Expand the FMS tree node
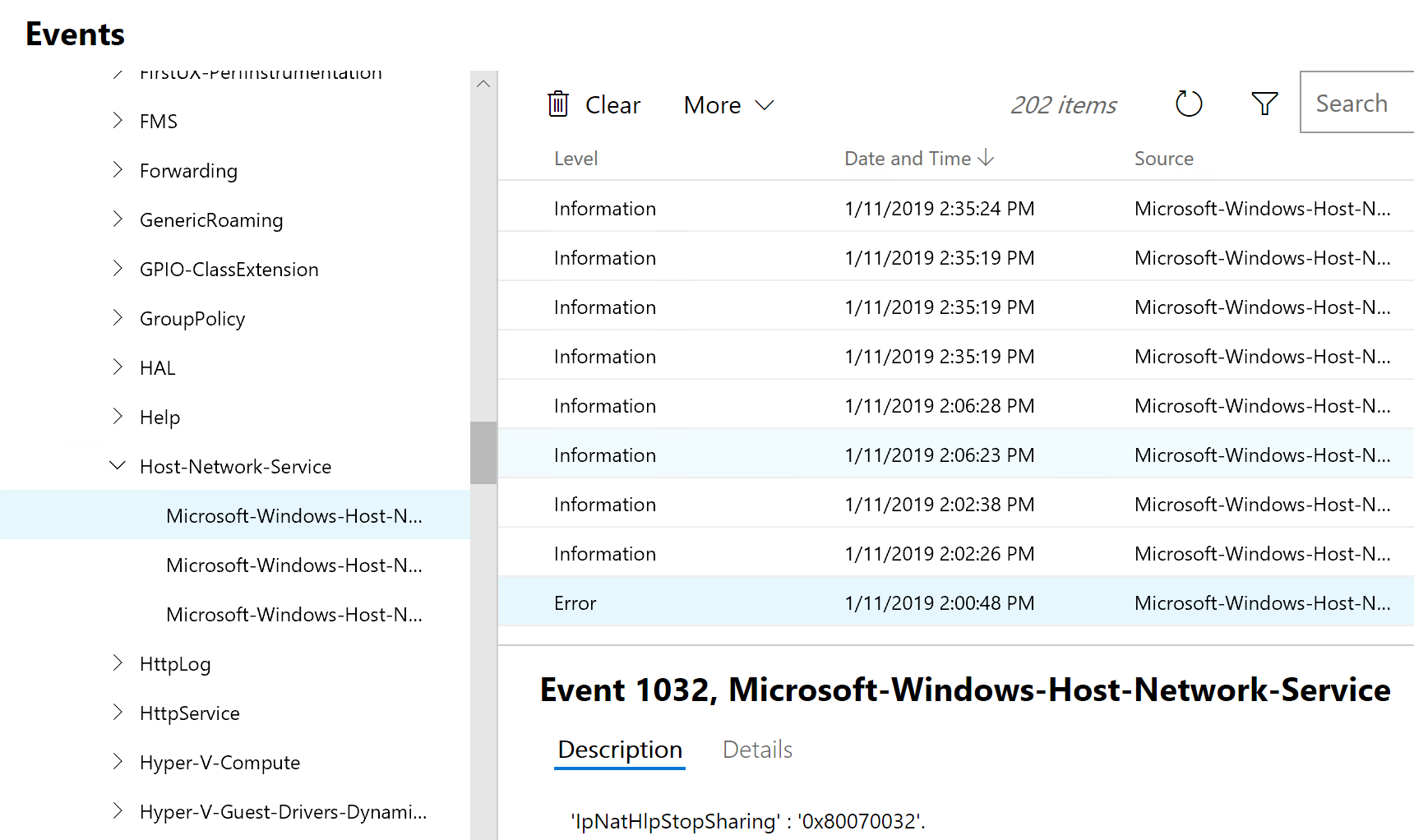 118,121
